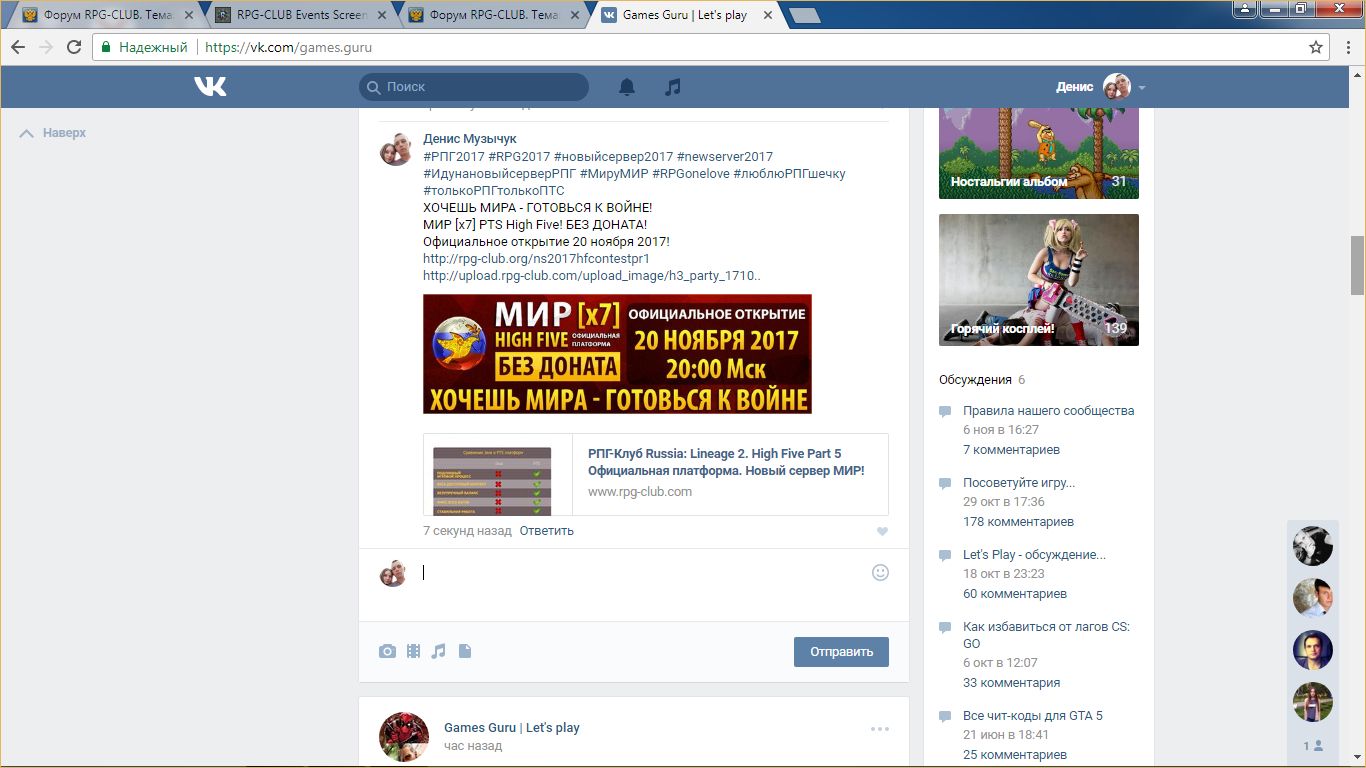Viewport: 1366px width, 768px height.
Task: Open the Горячий косплей album
Action: click(1039, 280)
